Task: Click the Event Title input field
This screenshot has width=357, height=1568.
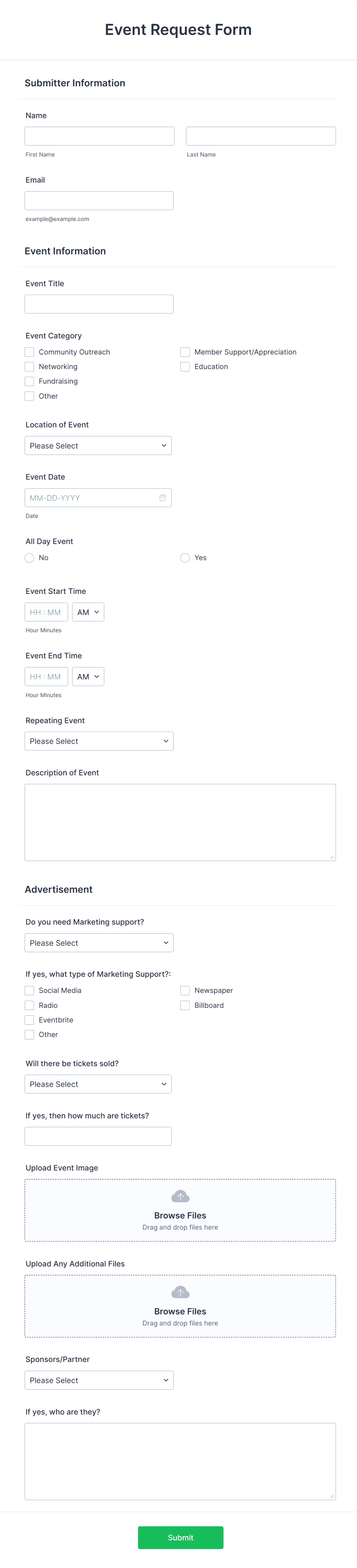Action: coord(99,304)
